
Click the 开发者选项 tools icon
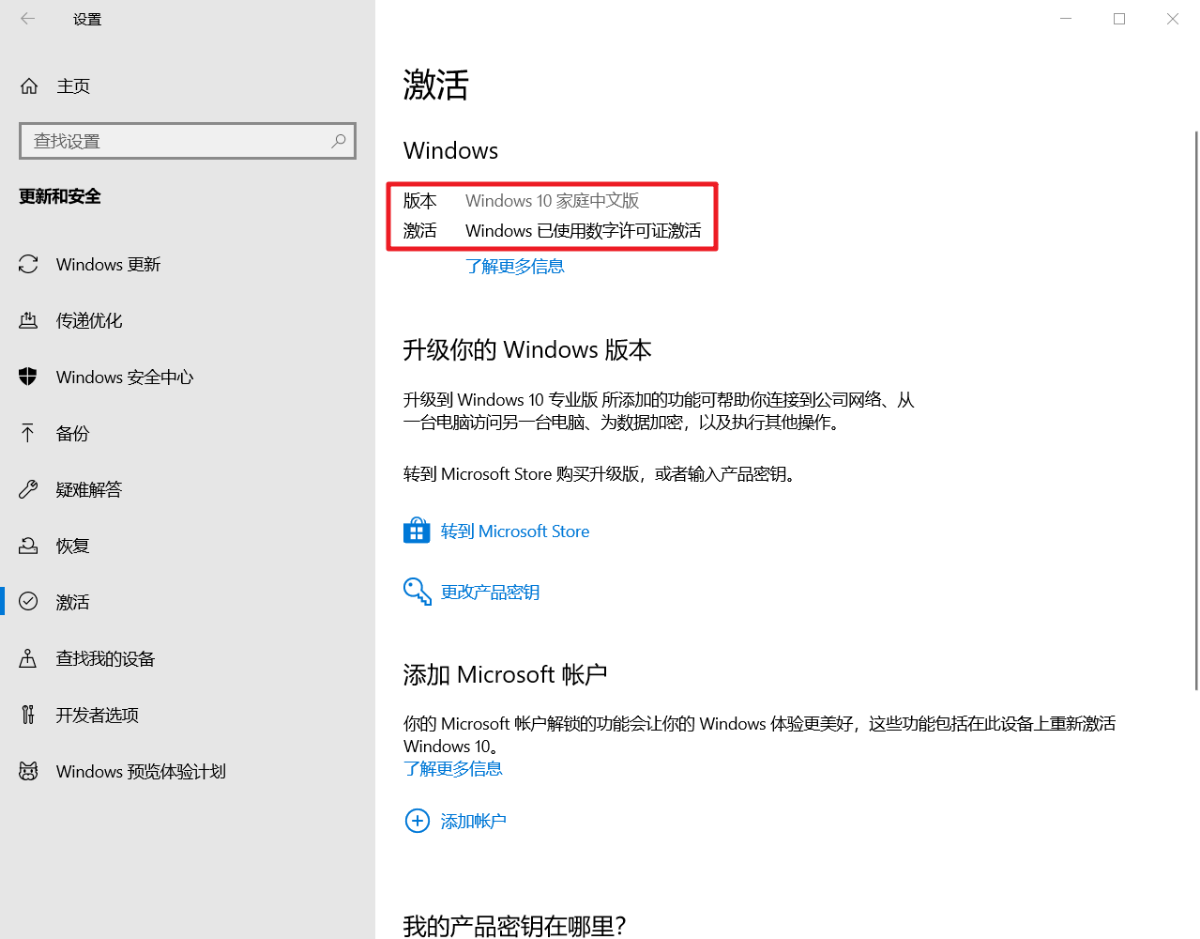pos(29,715)
